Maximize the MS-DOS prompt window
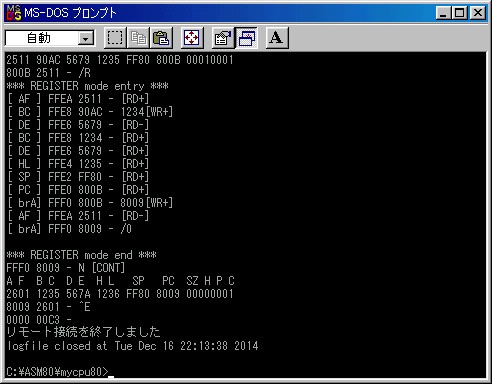The width and height of the screenshot is (492, 384). (x=459, y=13)
